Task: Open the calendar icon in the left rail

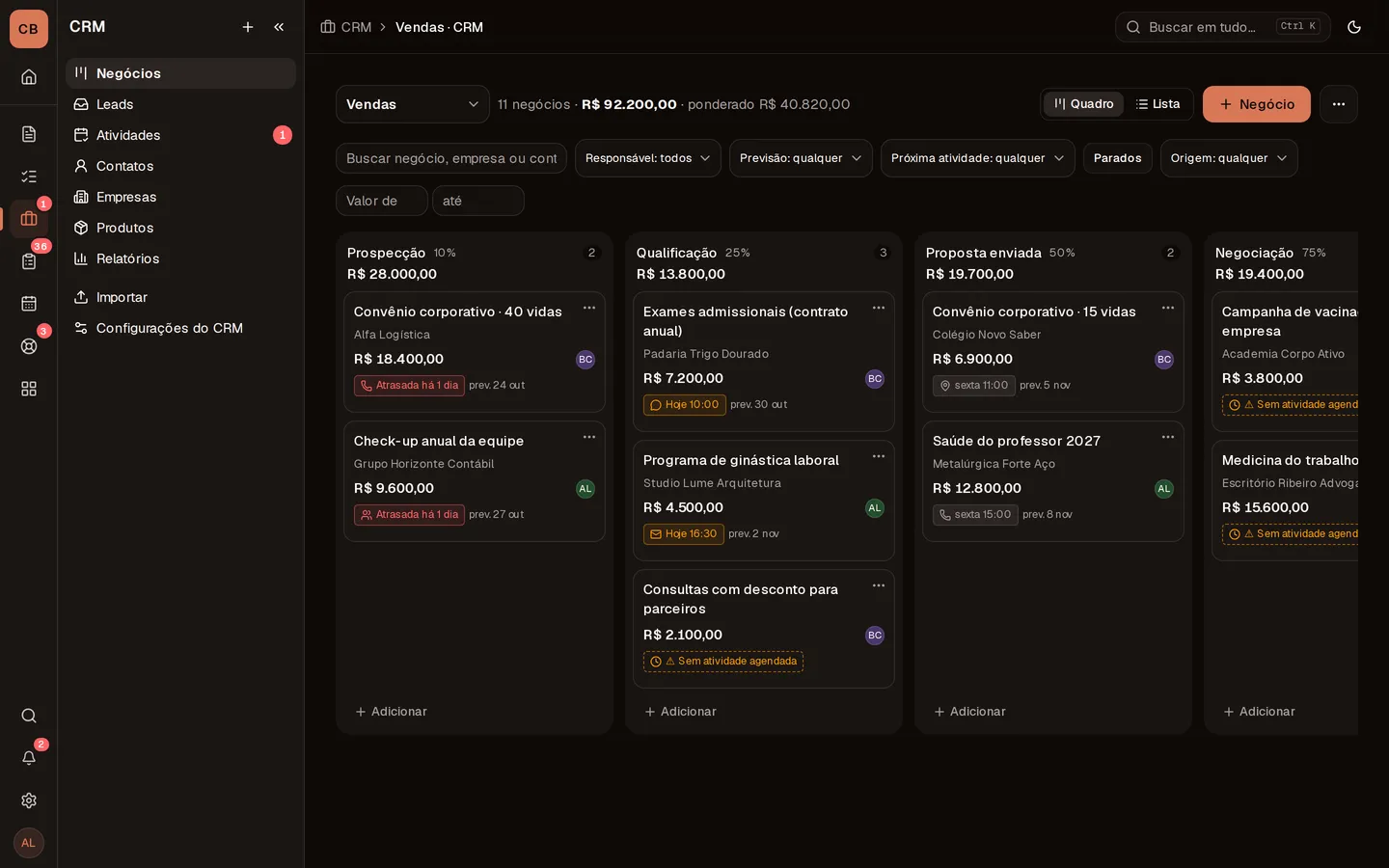Action: [29, 304]
